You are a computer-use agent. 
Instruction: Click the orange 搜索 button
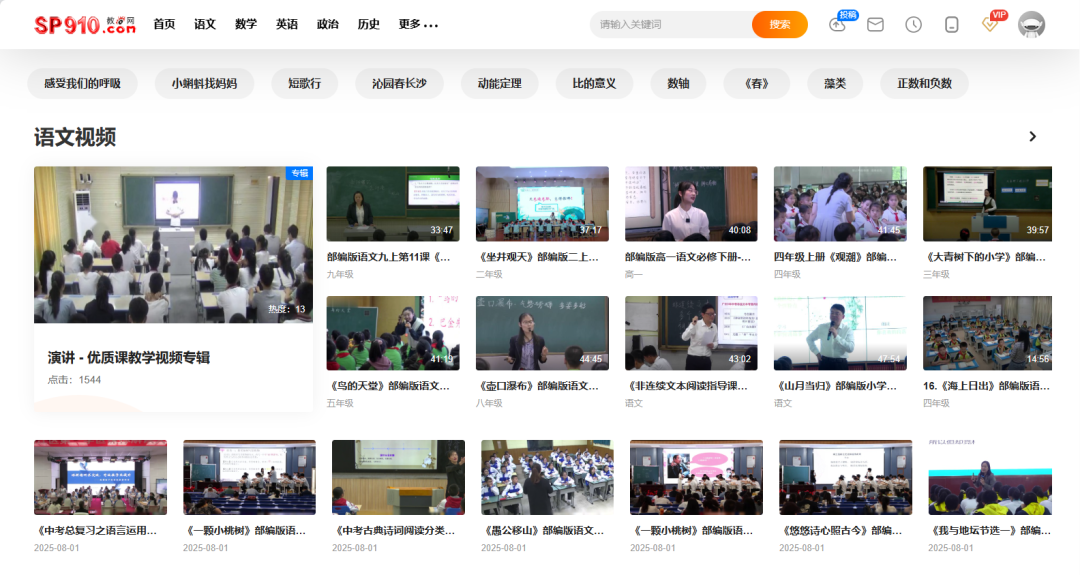point(780,24)
